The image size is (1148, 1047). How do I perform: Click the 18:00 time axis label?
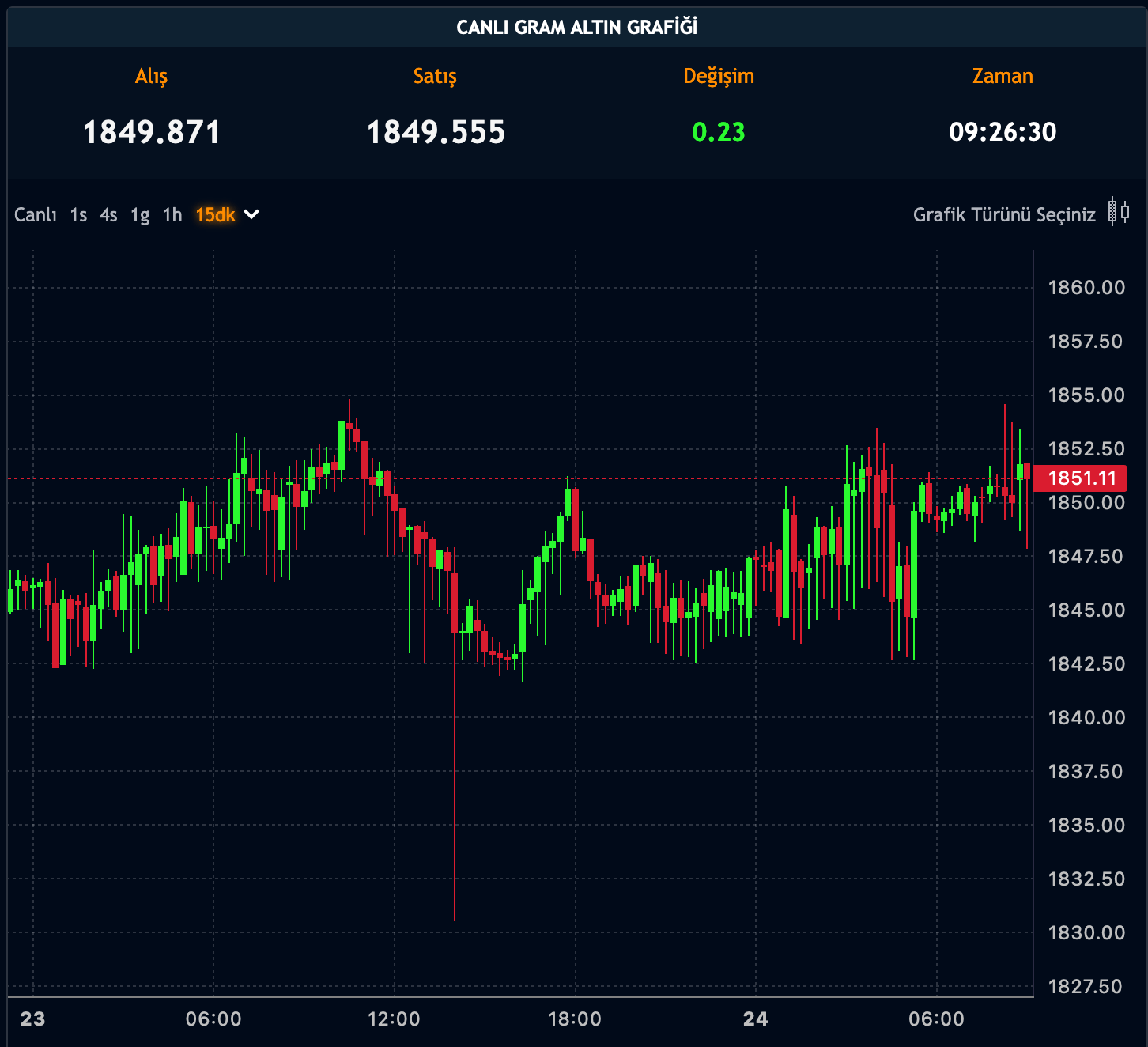(x=575, y=1019)
